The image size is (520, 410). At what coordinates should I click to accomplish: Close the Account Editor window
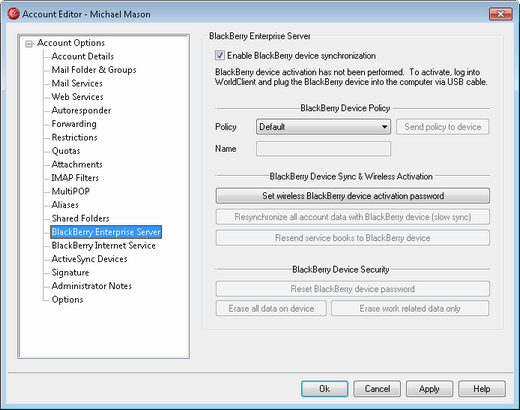pos(500,14)
